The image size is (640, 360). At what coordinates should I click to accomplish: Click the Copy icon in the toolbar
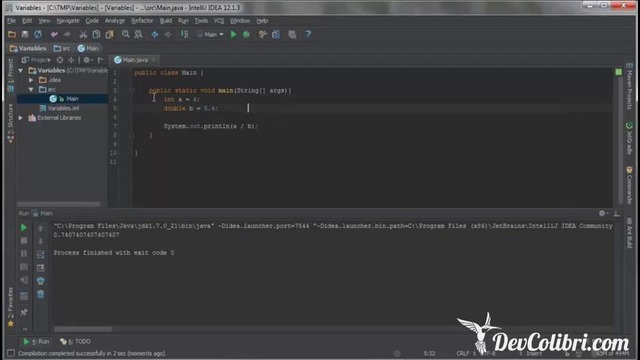click(x=96, y=35)
